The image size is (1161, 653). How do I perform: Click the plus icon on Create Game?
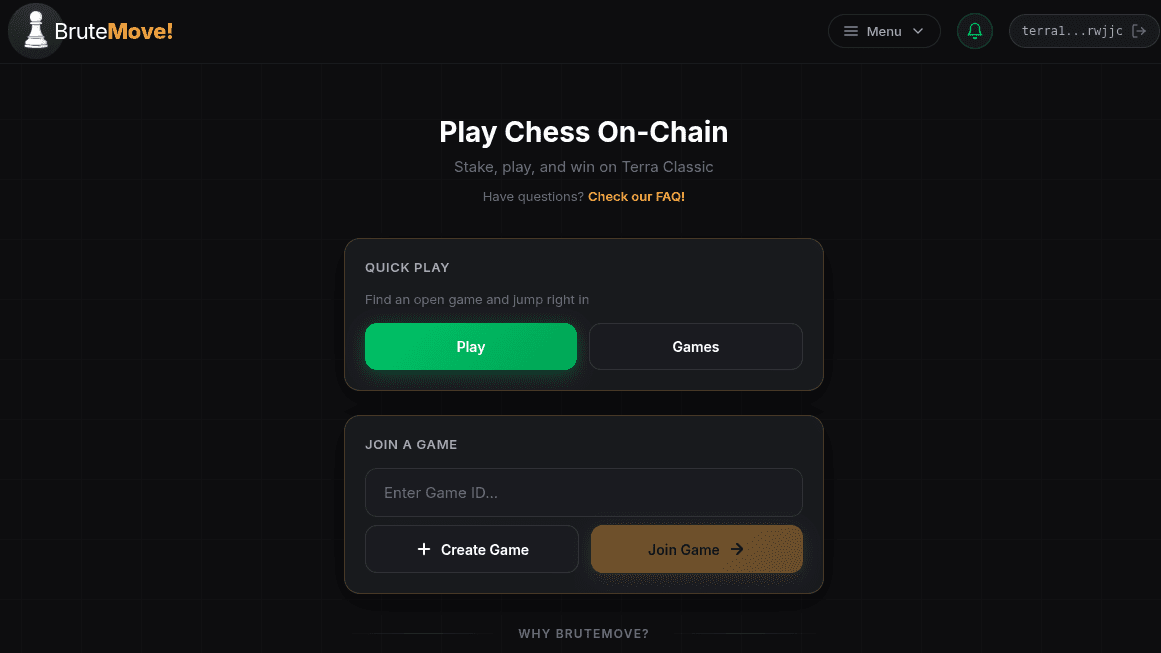[424, 549]
